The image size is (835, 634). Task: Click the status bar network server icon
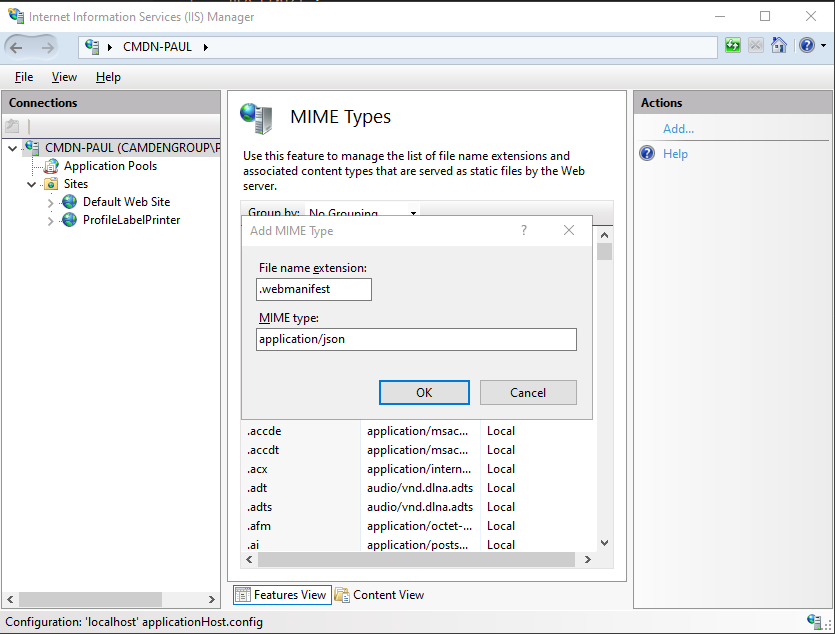point(814,621)
